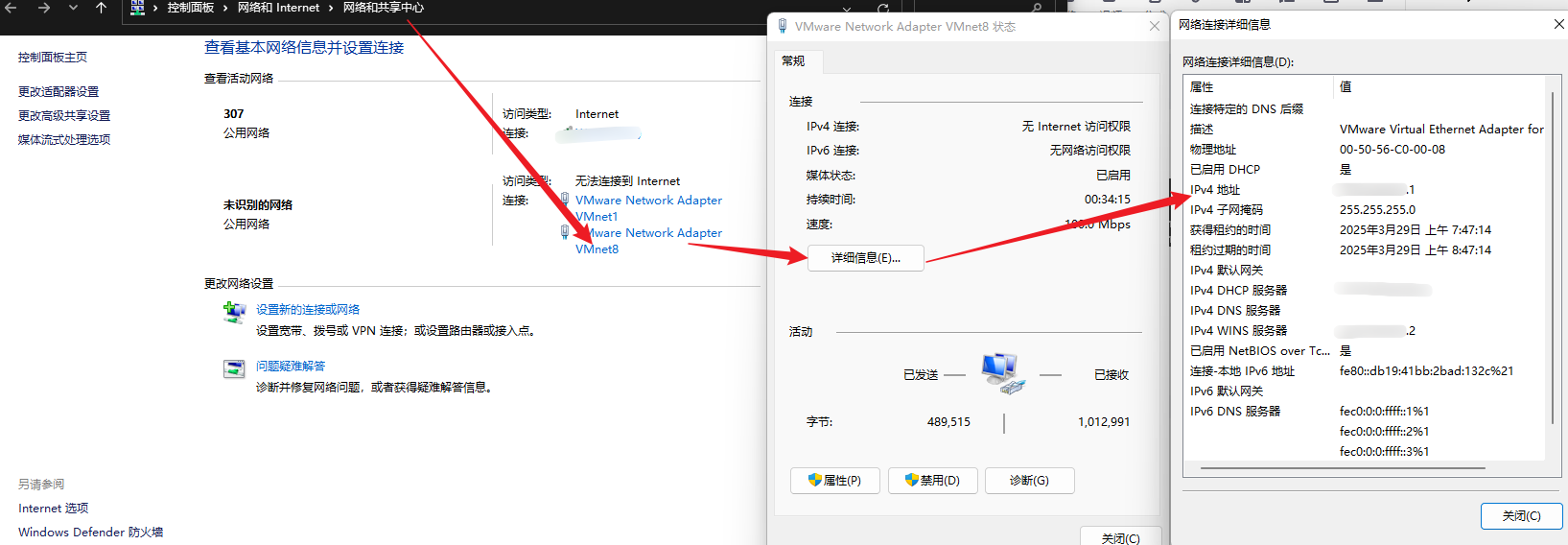Open 更改高级共享设置 link
This screenshot has width=1568, height=545.
64,116
